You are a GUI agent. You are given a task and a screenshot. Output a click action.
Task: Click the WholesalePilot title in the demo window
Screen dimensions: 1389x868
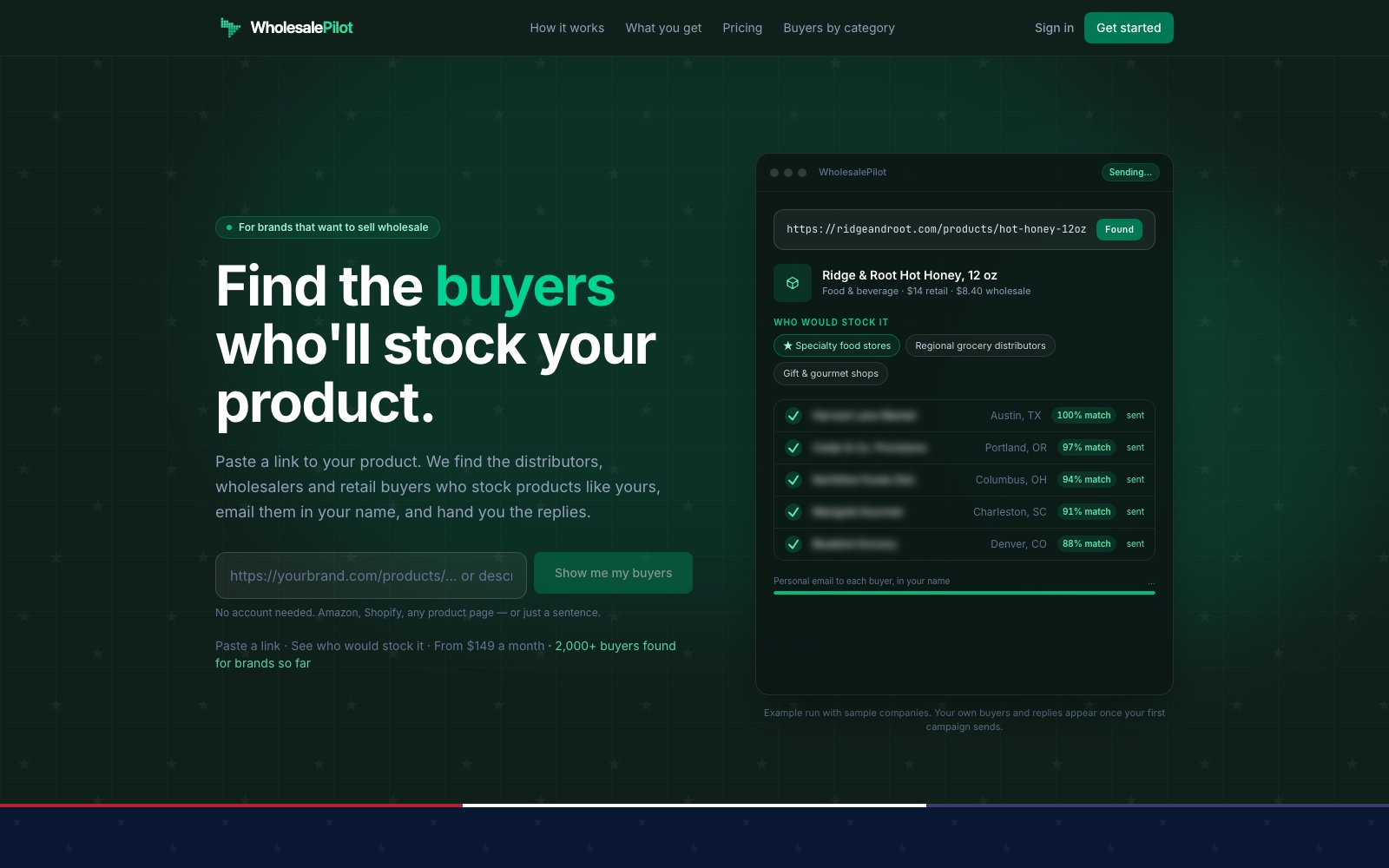[852, 172]
